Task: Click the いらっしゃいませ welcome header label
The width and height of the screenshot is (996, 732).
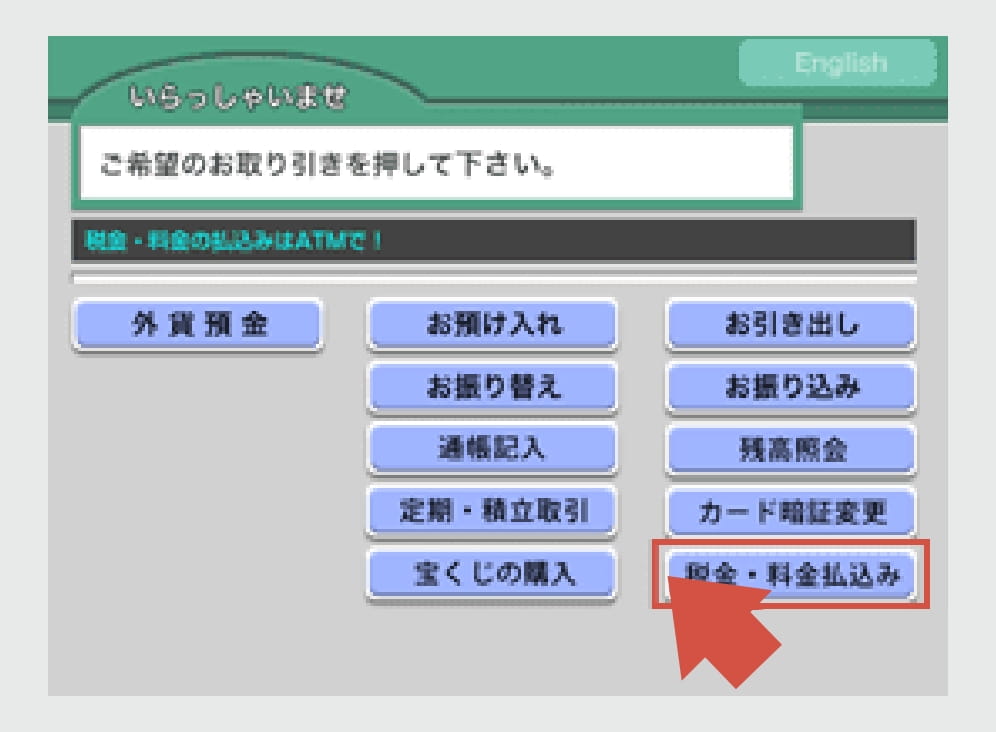Action: pos(237,99)
